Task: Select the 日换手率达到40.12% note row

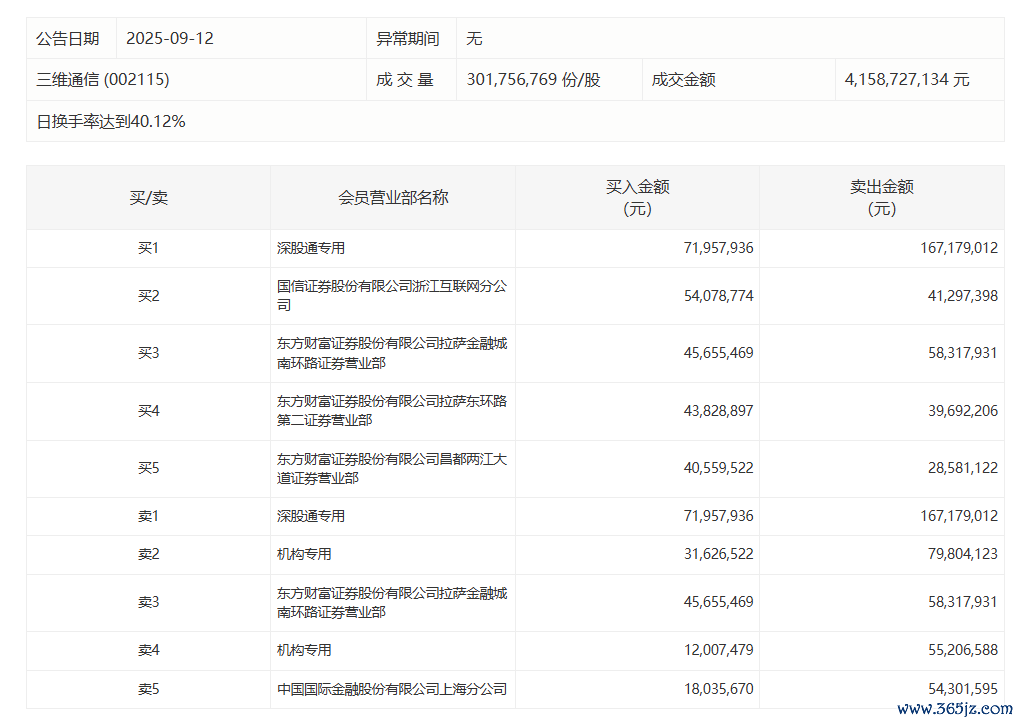Action: (x=111, y=122)
